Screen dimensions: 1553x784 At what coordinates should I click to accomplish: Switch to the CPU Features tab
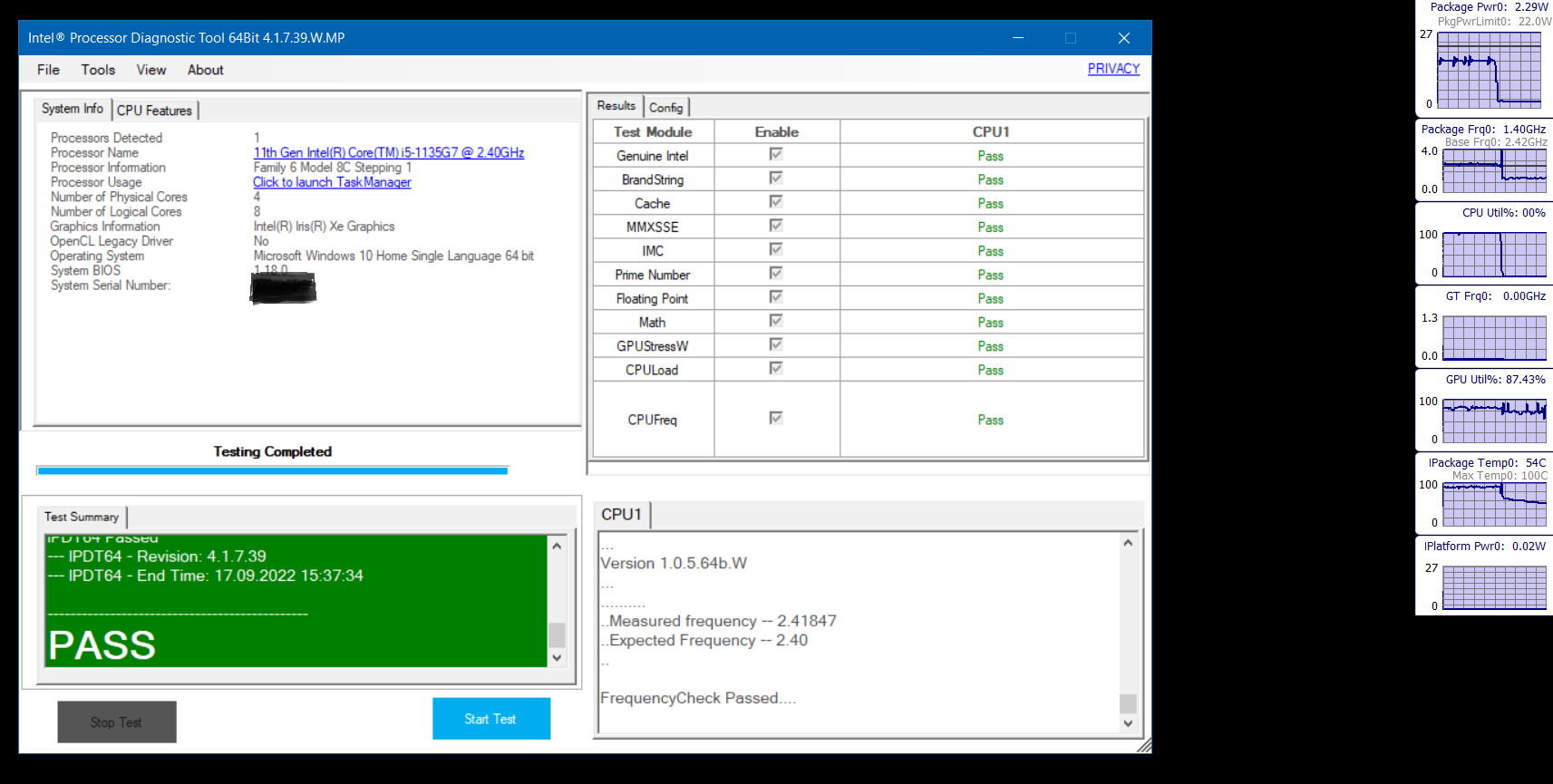pyautogui.click(x=155, y=111)
